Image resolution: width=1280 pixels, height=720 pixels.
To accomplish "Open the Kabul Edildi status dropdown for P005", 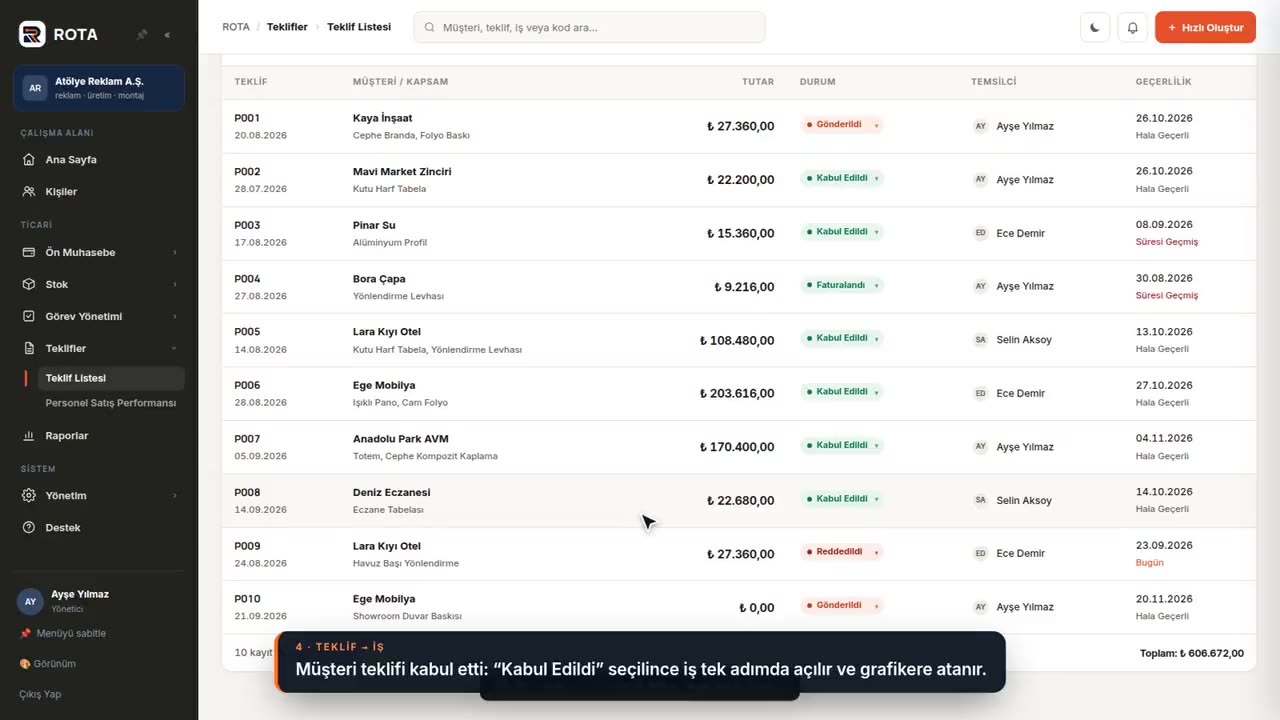I will [842, 338].
